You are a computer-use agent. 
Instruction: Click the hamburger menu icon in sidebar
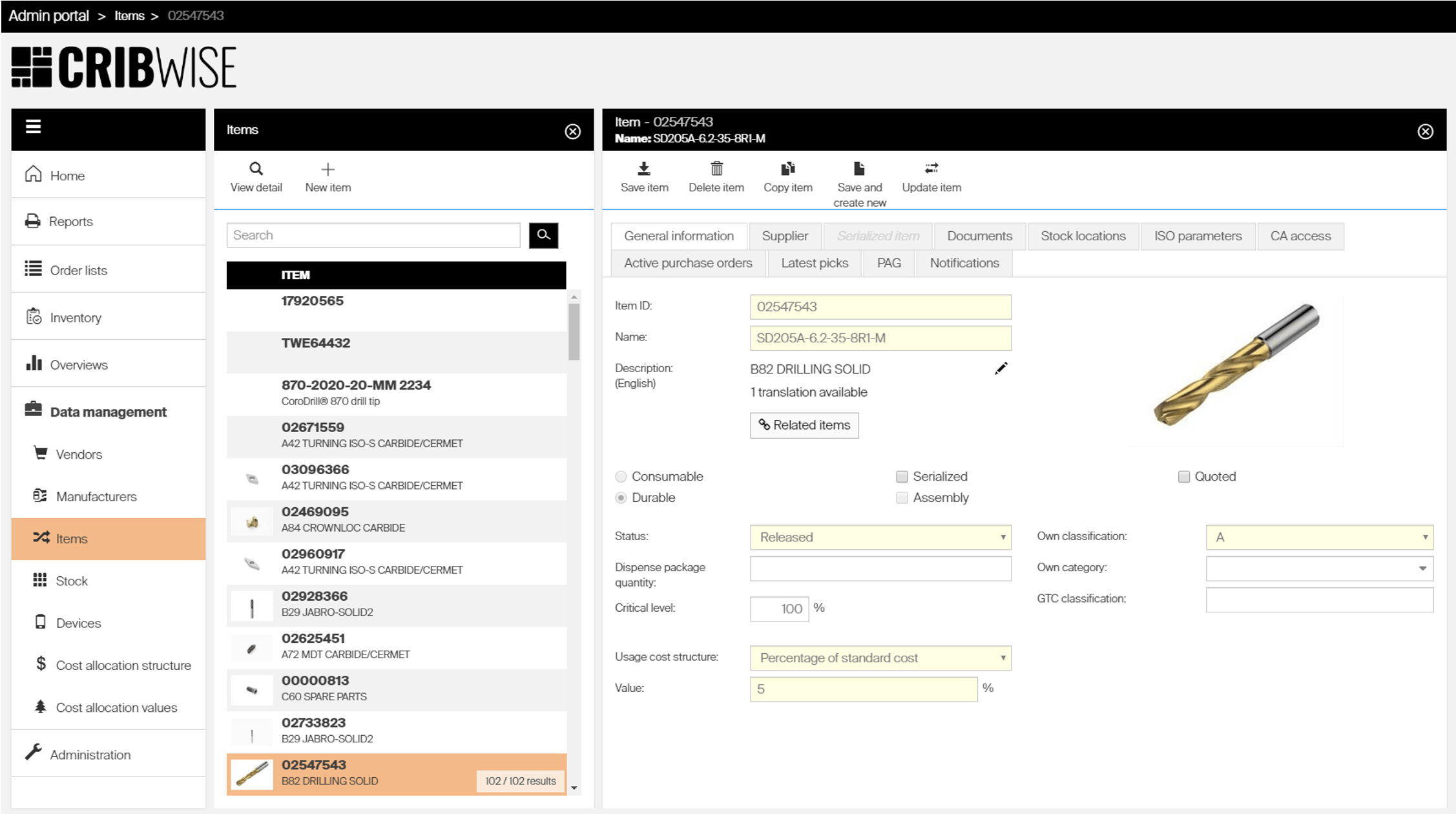34,127
